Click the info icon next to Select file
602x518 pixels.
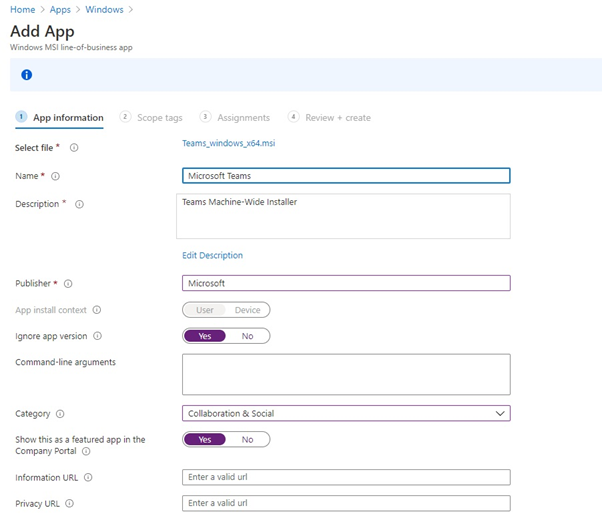pyautogui.click(x=74, y=148)
